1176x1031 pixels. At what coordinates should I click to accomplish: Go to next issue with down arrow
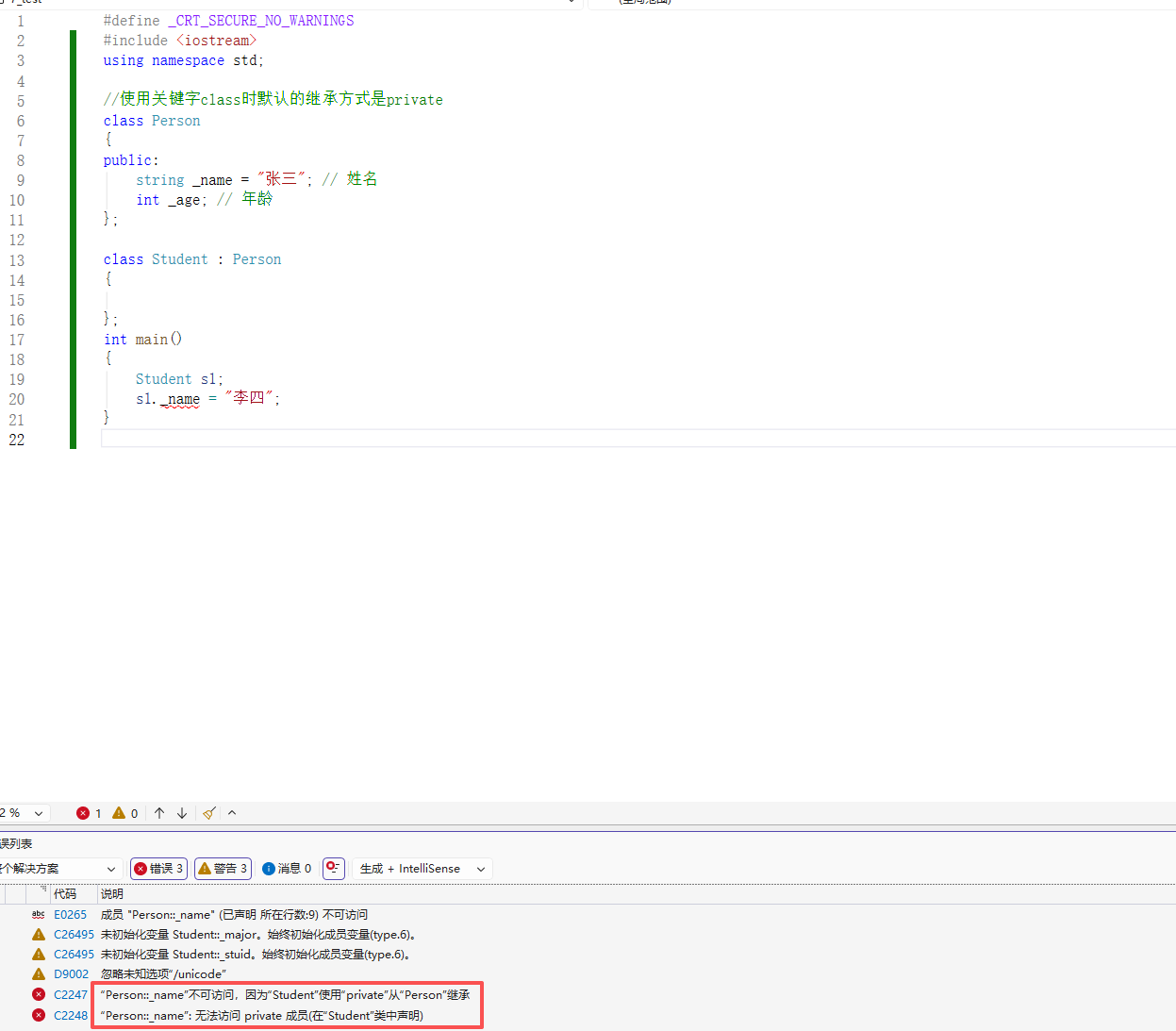(182, 813)
